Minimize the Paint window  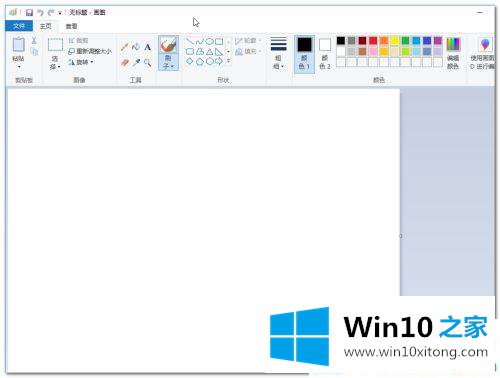point(480,12)
